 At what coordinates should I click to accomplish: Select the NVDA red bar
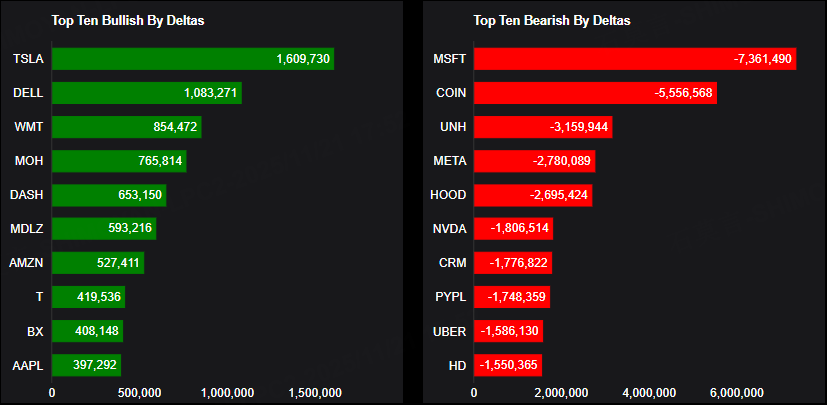pyautogui.click(x=513, y=229)
